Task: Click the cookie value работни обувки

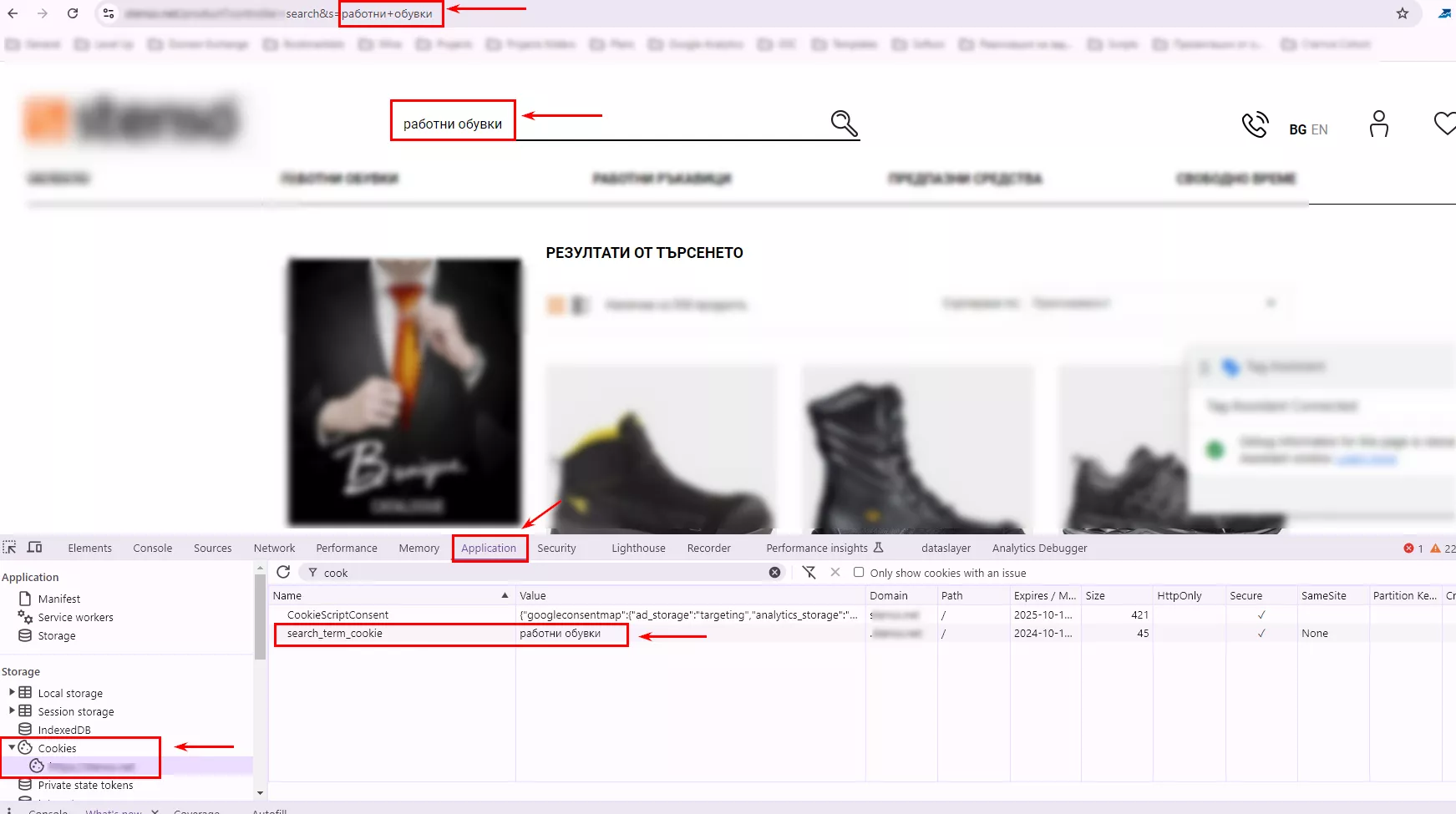Action: 561,634
